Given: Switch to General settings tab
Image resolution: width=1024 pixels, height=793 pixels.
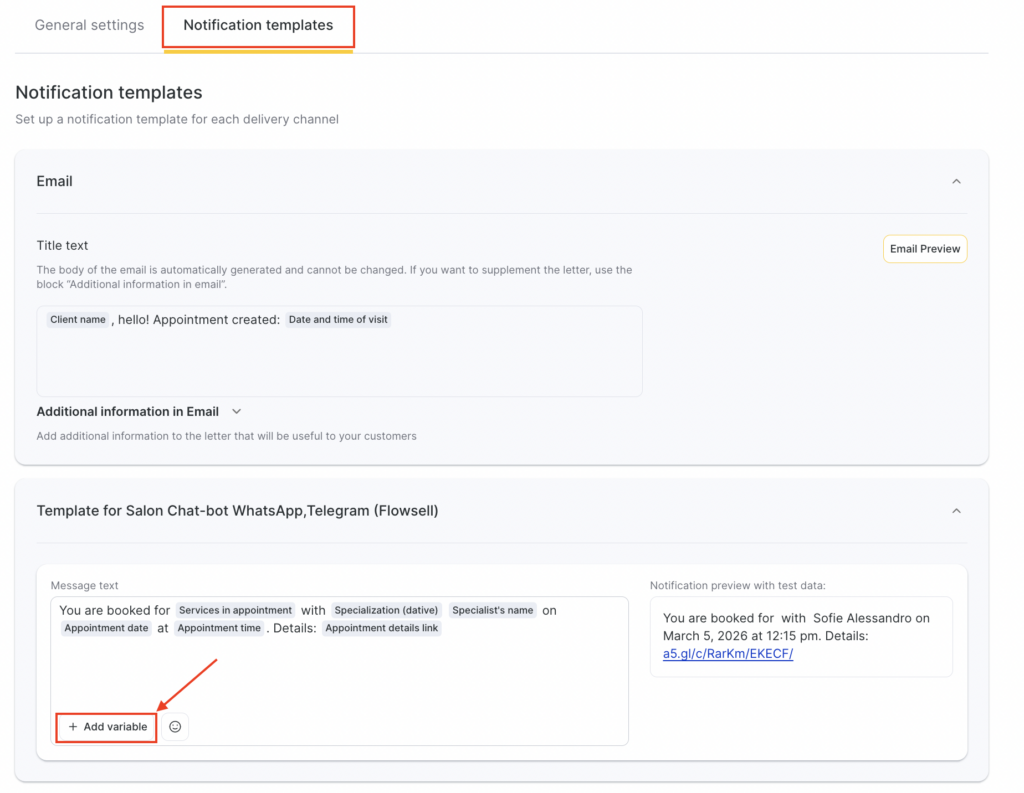Looking at the screenshot, I should pos(89,25).
